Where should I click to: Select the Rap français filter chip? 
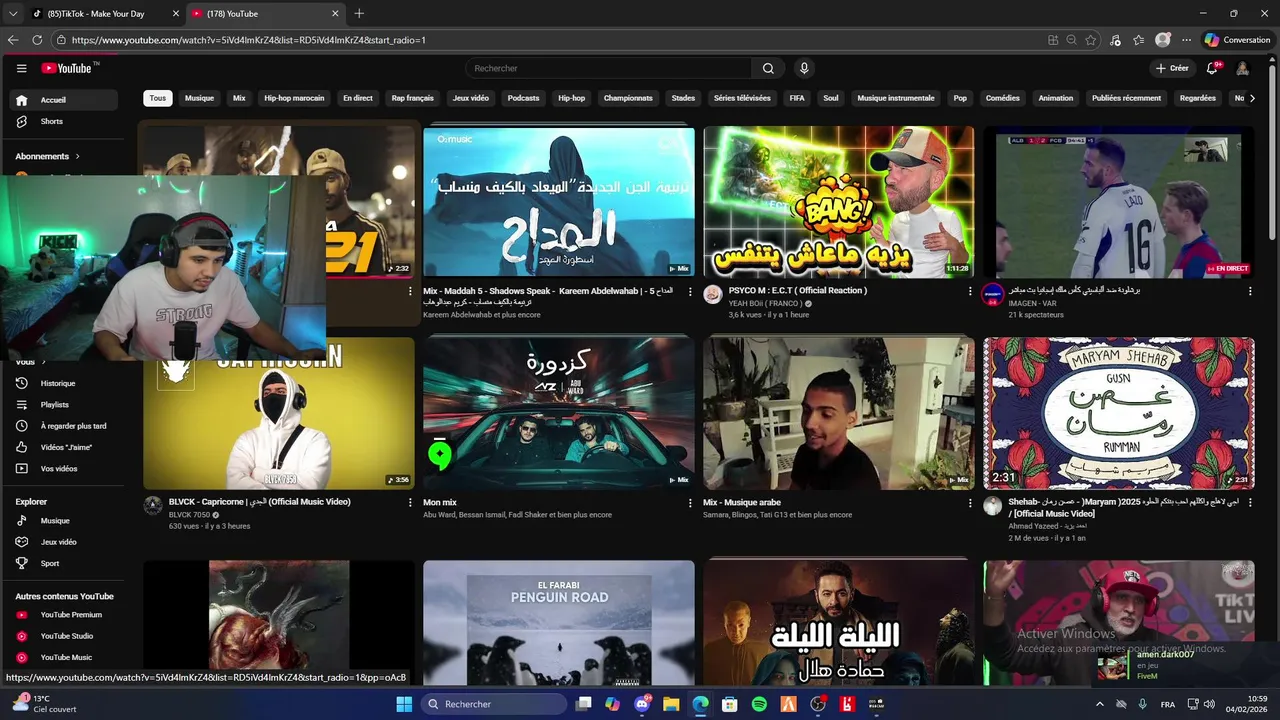click(x=412, y=98)
